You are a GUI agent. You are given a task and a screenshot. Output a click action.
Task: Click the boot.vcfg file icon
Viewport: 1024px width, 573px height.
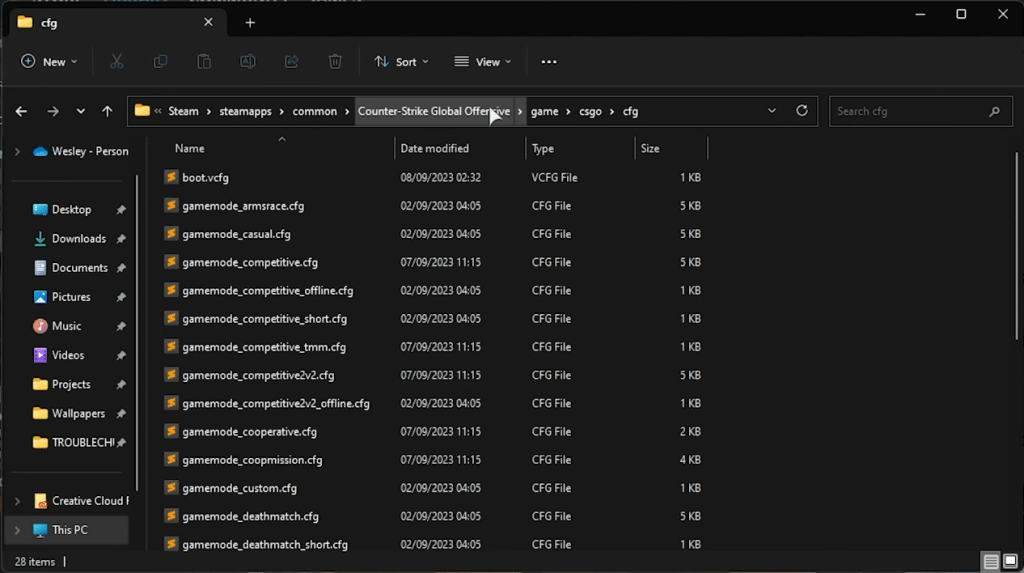pos(171,177)
